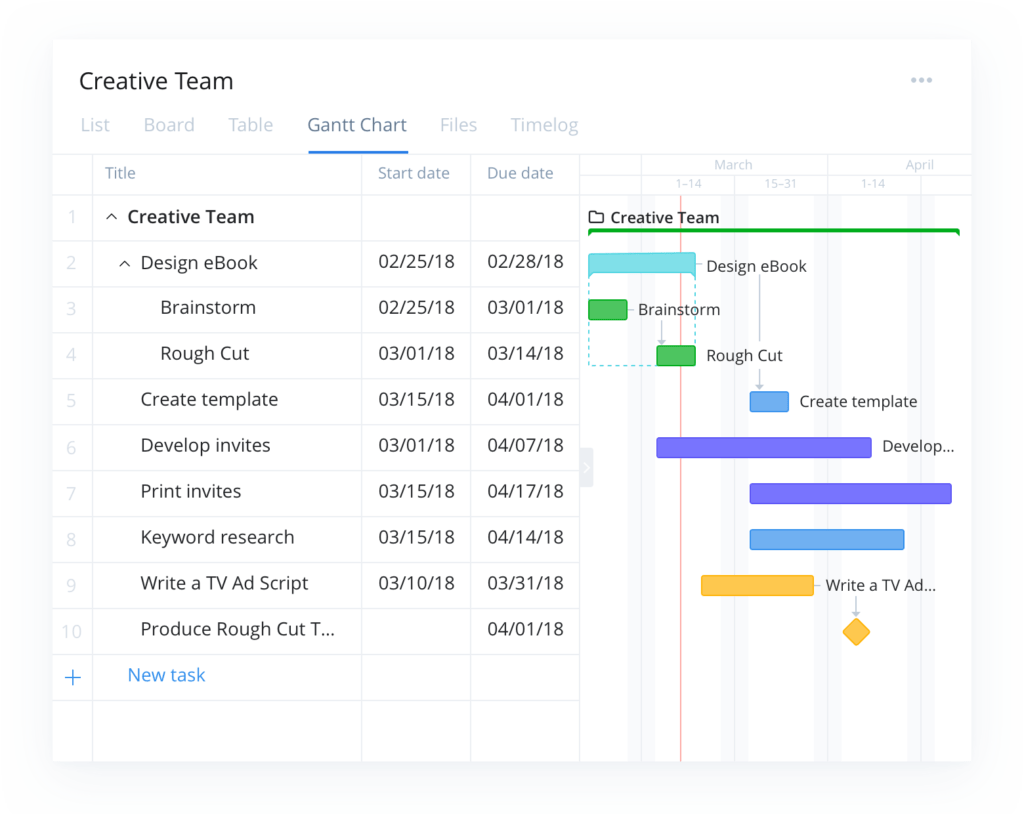Viewport: 1024px width, 814px height.
Task: Collapse the Creative Team group
Action: pos(111,217)
